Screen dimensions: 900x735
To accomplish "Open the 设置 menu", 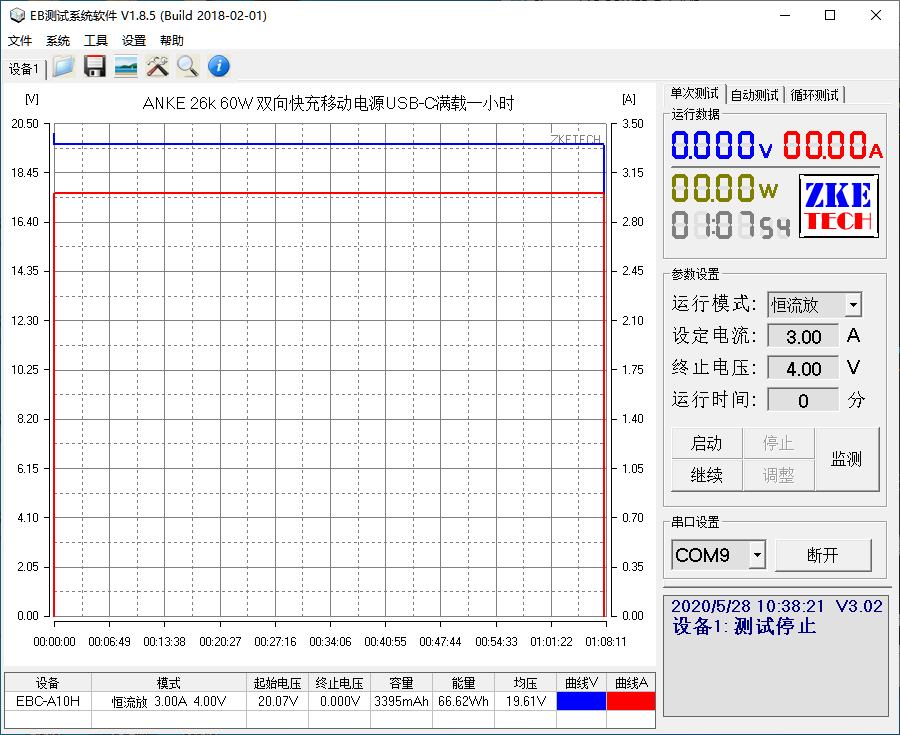I will coord(134,41).
